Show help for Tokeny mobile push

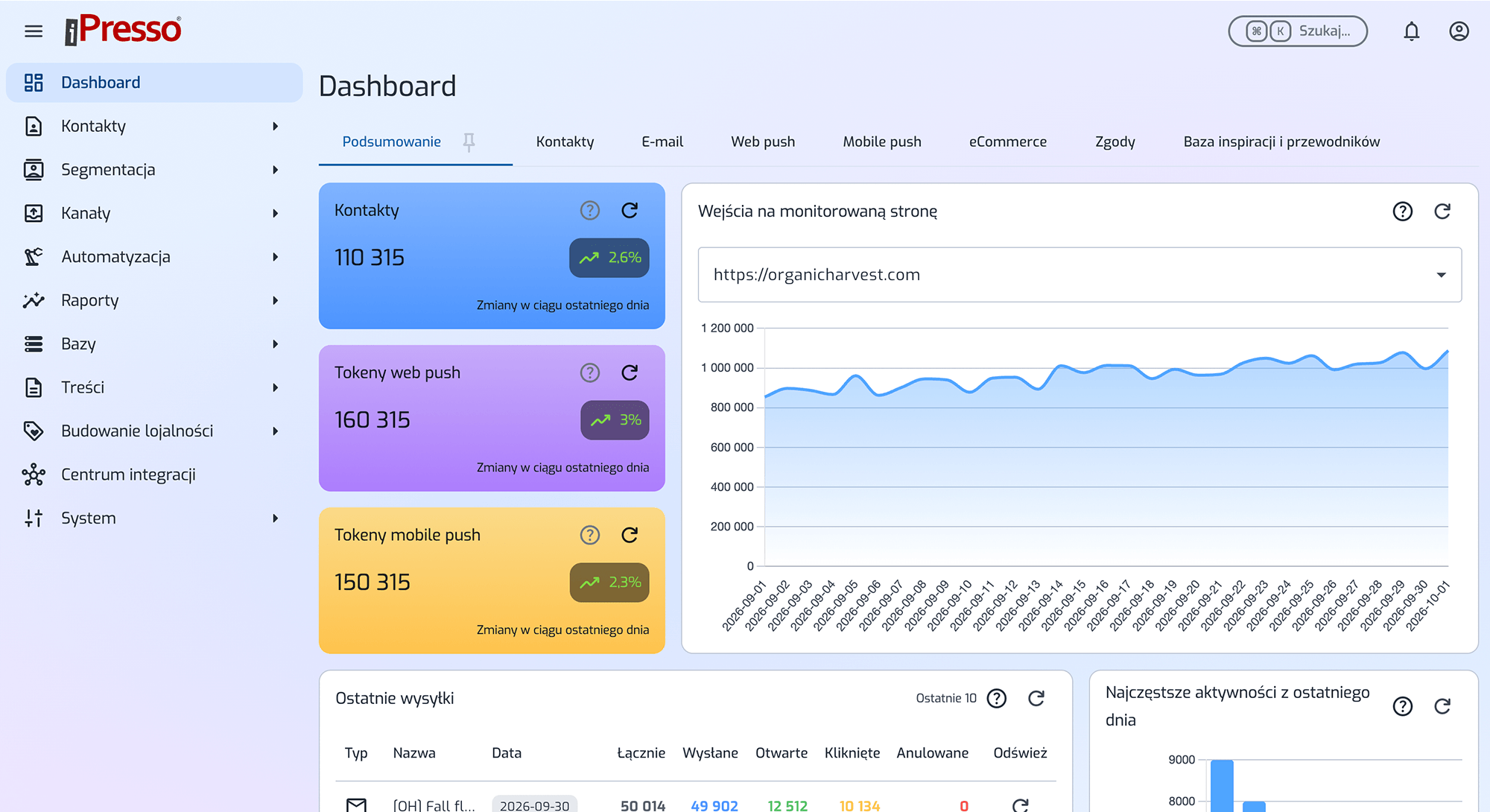click(590, 535)
